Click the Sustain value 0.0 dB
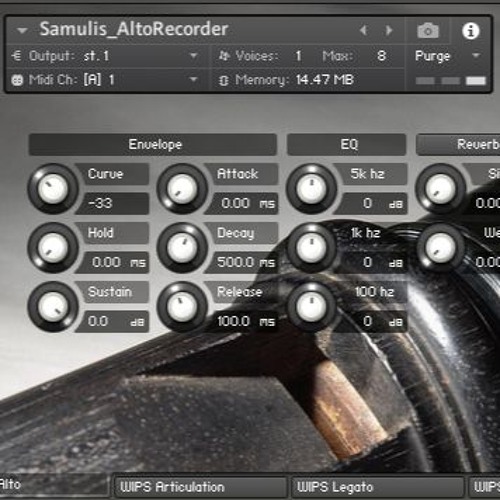 coord(113,321)
